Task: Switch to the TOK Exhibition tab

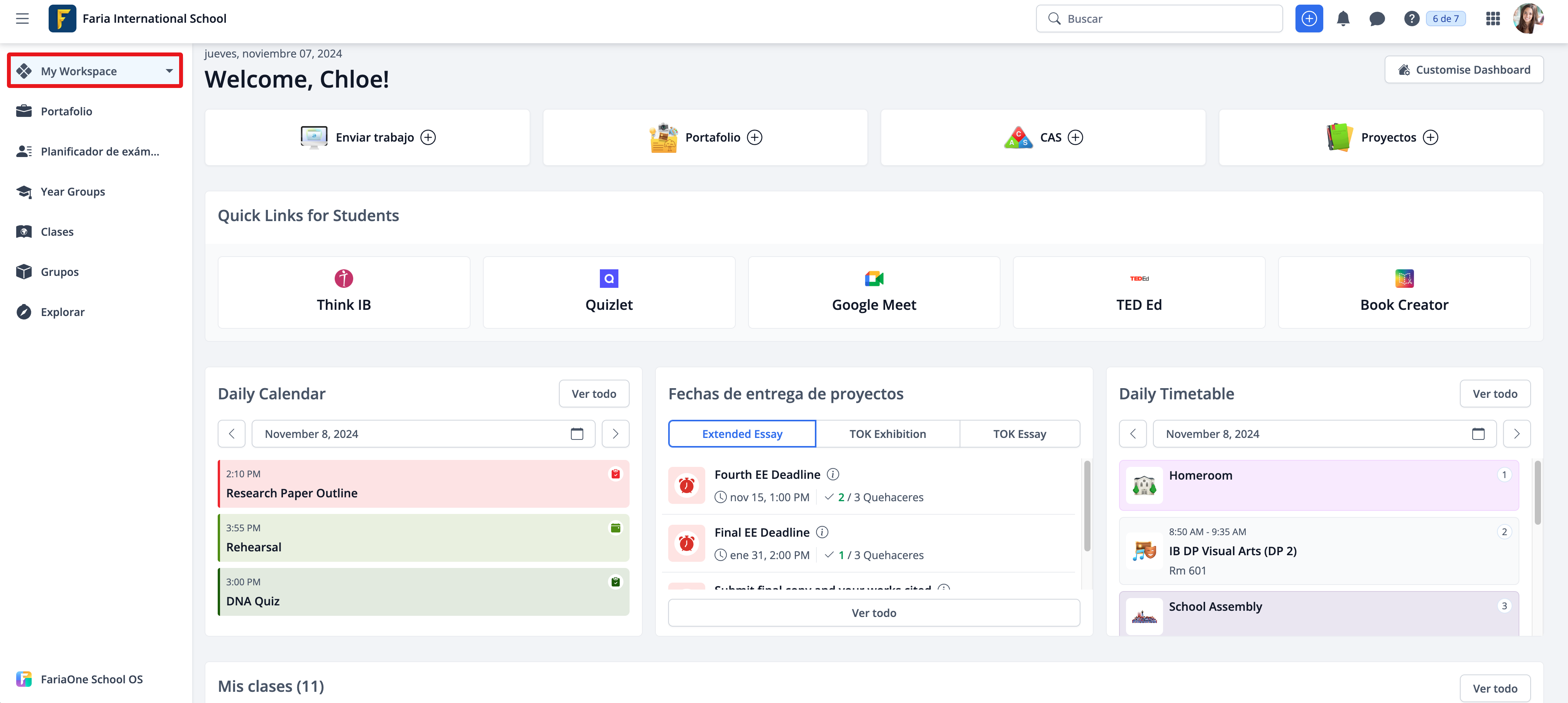Action: point(887,434)
